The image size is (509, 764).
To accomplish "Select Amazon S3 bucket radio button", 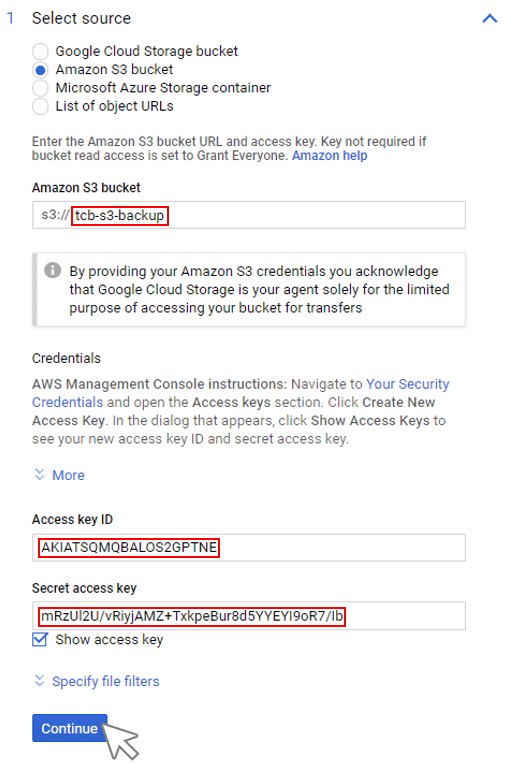I will pos(40,70).
